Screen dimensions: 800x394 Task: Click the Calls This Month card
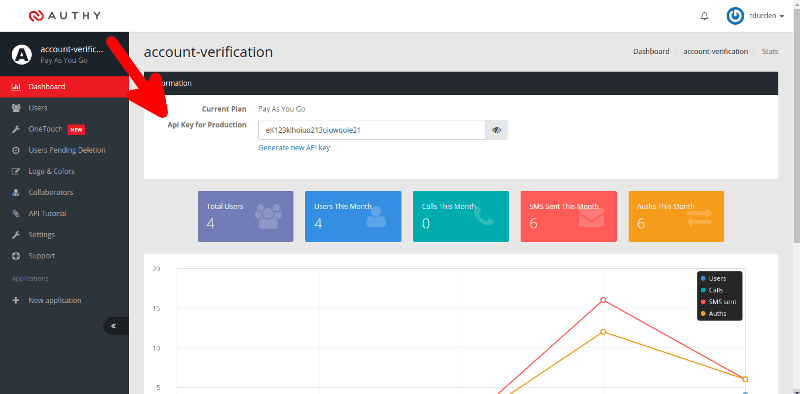(x=461, y=216)
